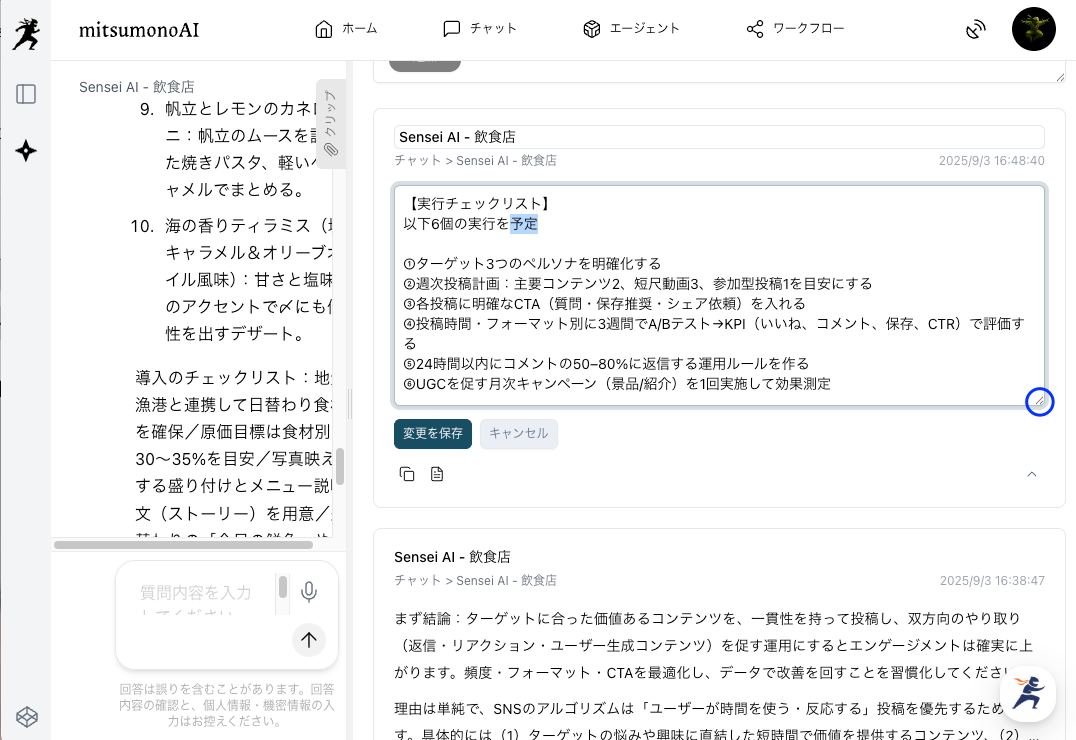Open the クリップ paperclip tab
Image resolution: width=1076 pixels, height=740 pixels.
[331, 124]
